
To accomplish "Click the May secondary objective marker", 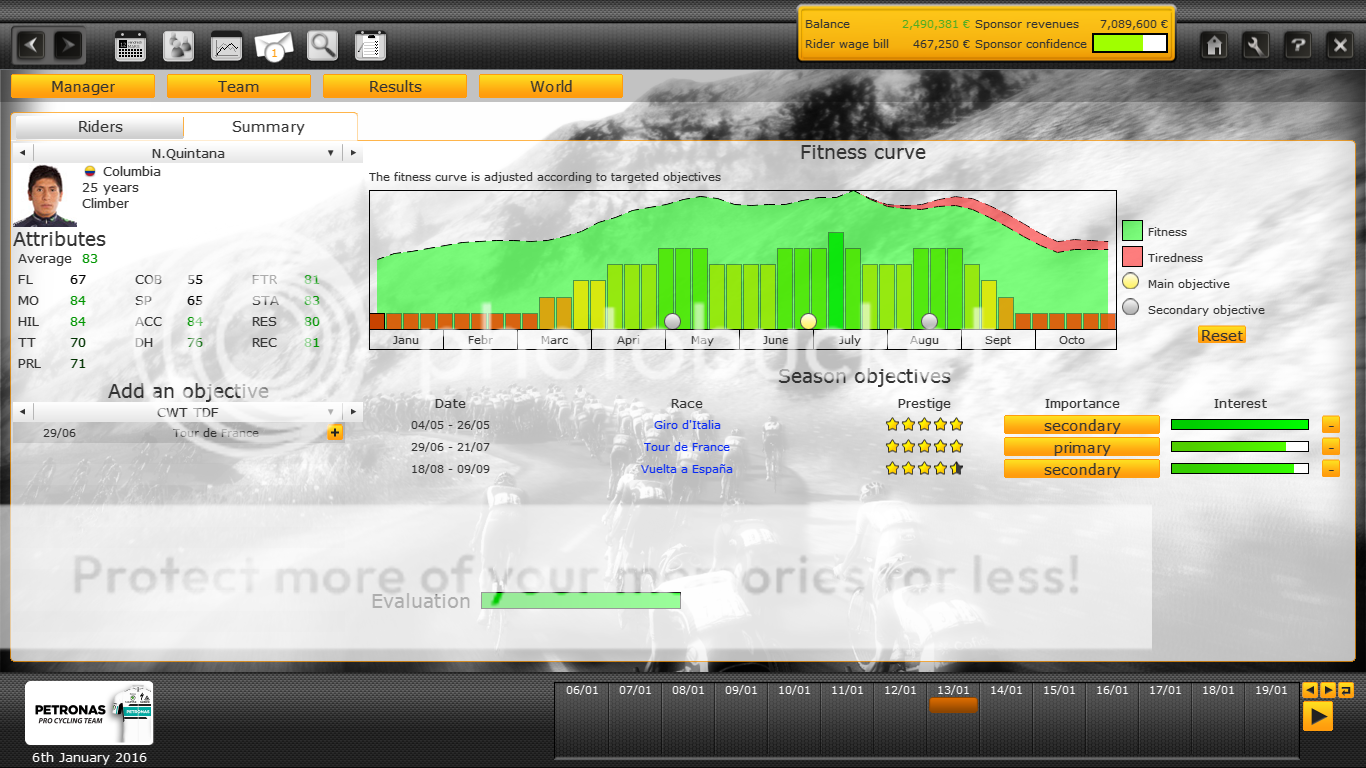I will (673, 321).
